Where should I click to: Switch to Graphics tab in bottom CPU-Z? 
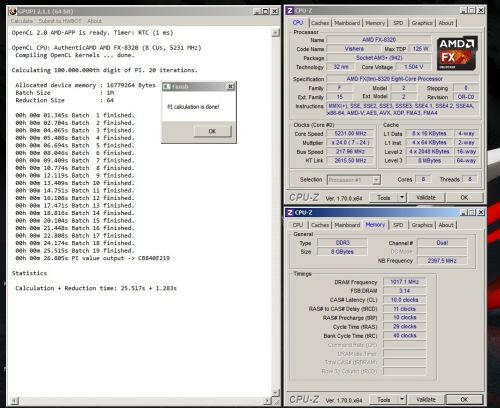click(x=422, y=225)
